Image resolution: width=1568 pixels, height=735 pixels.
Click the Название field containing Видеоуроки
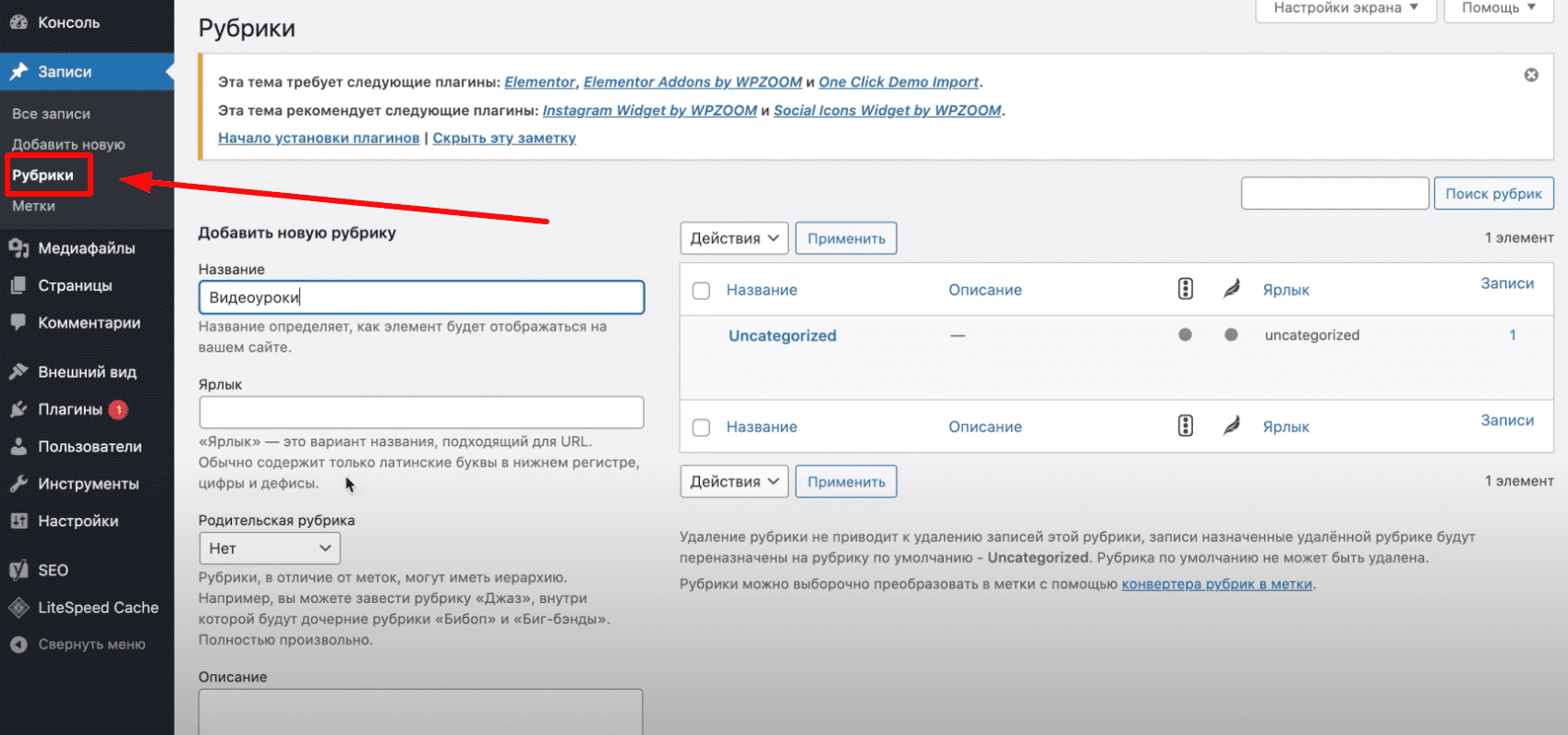point(421,297)
